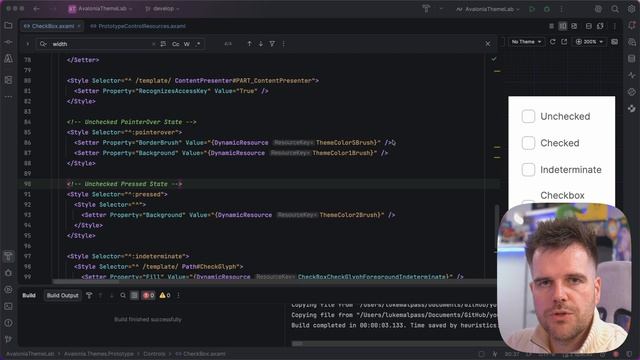
Task: Open the Commit tool window in left sidebar
Action: tap(8, 42)
